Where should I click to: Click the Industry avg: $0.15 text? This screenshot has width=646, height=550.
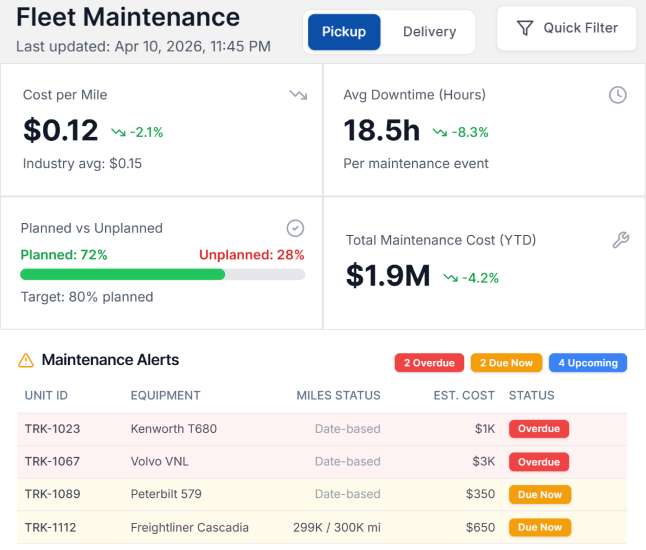[82, 164]
